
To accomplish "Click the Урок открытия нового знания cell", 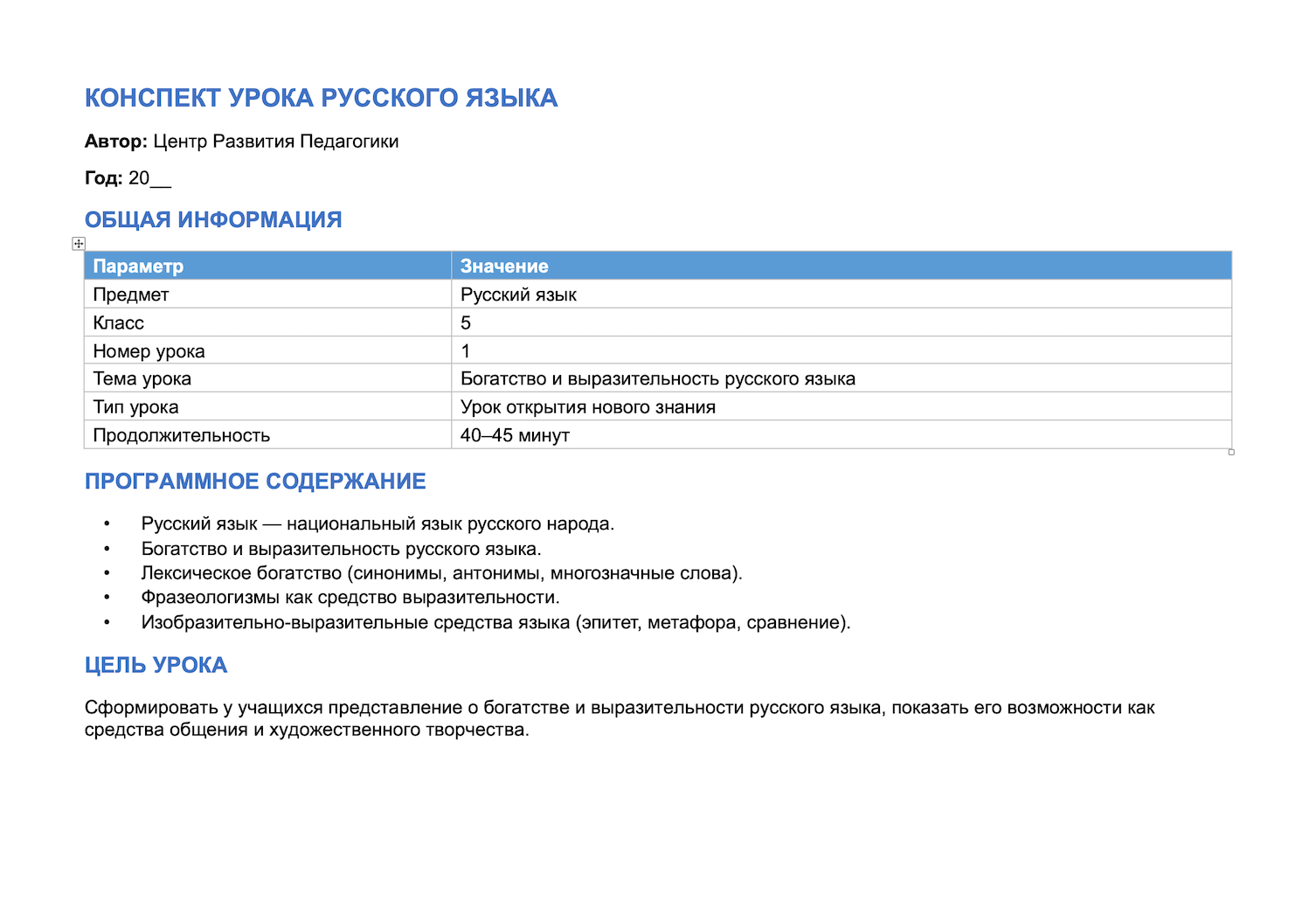I will click(x=842, y=406).
